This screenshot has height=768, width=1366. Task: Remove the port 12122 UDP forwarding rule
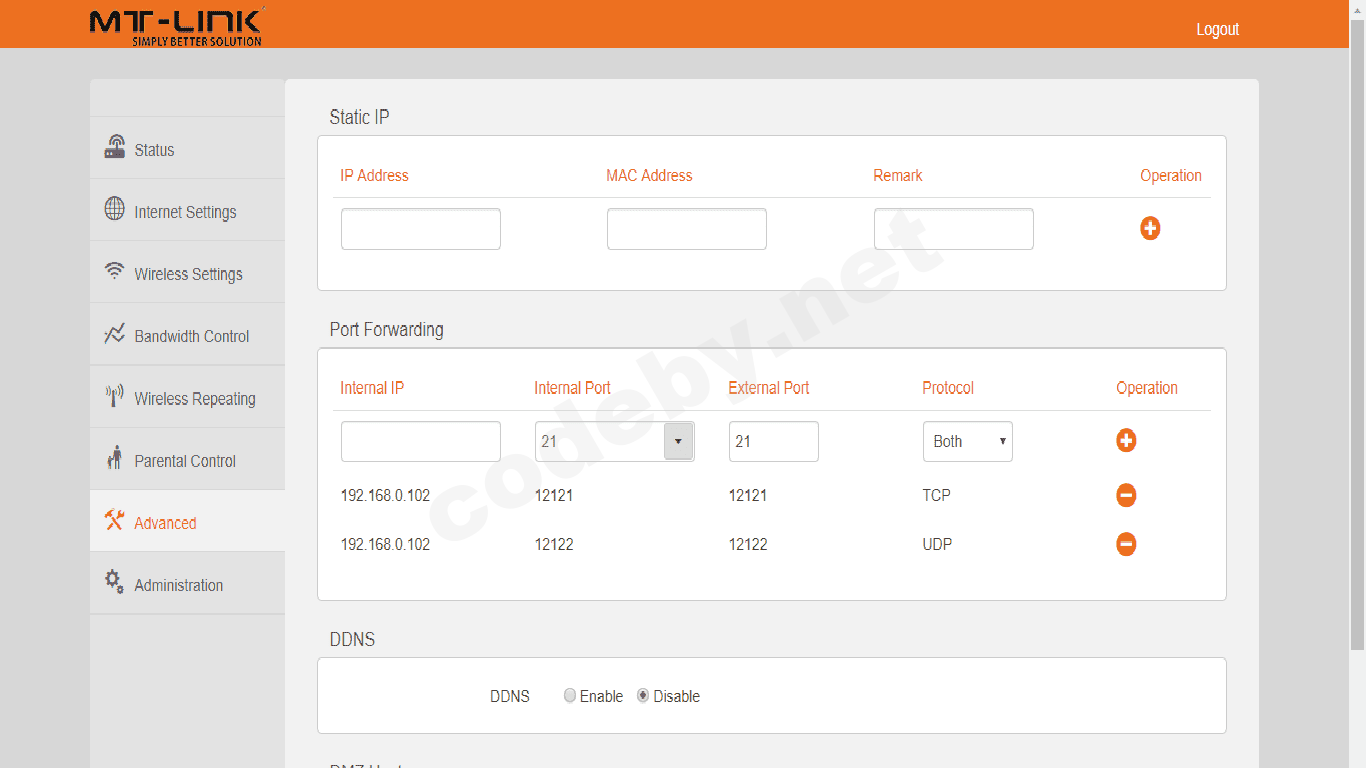point(1126,544)
